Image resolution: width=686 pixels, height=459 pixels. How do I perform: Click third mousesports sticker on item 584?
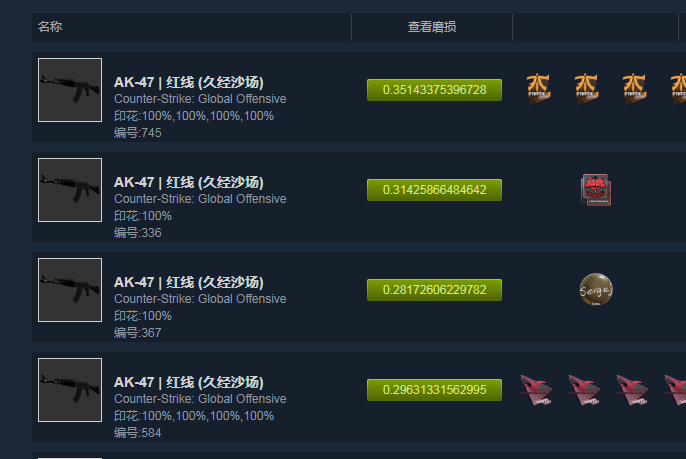click(633, 390)
